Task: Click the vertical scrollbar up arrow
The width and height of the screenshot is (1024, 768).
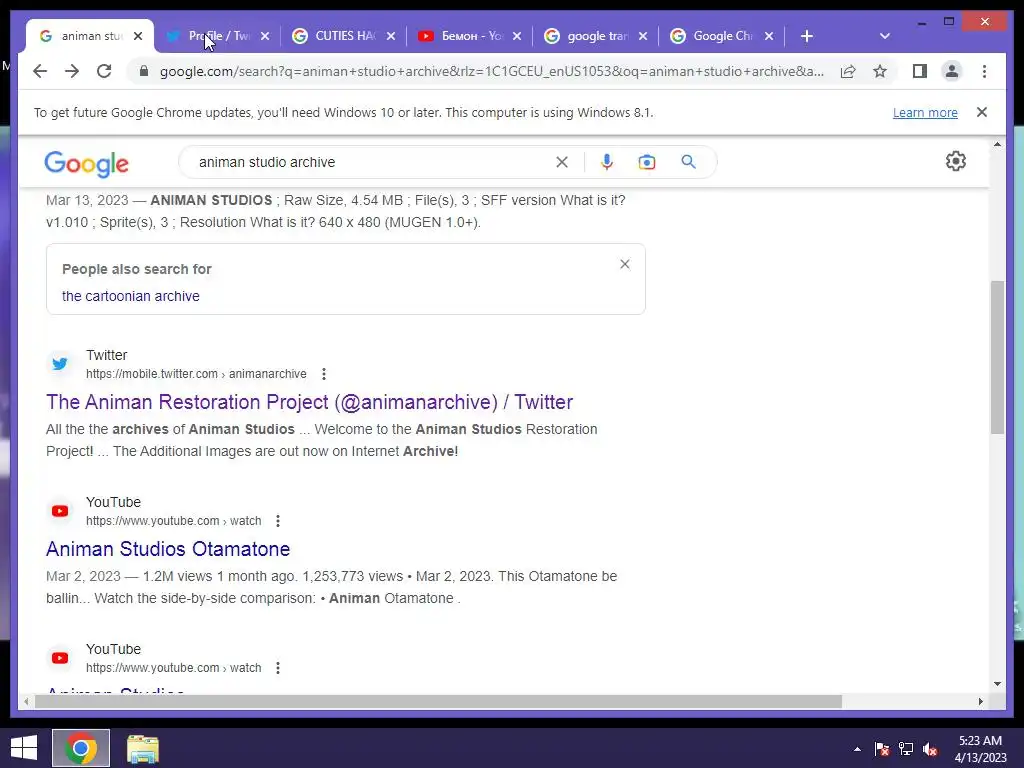Action: pyautogui.click(x=997, y=144)
